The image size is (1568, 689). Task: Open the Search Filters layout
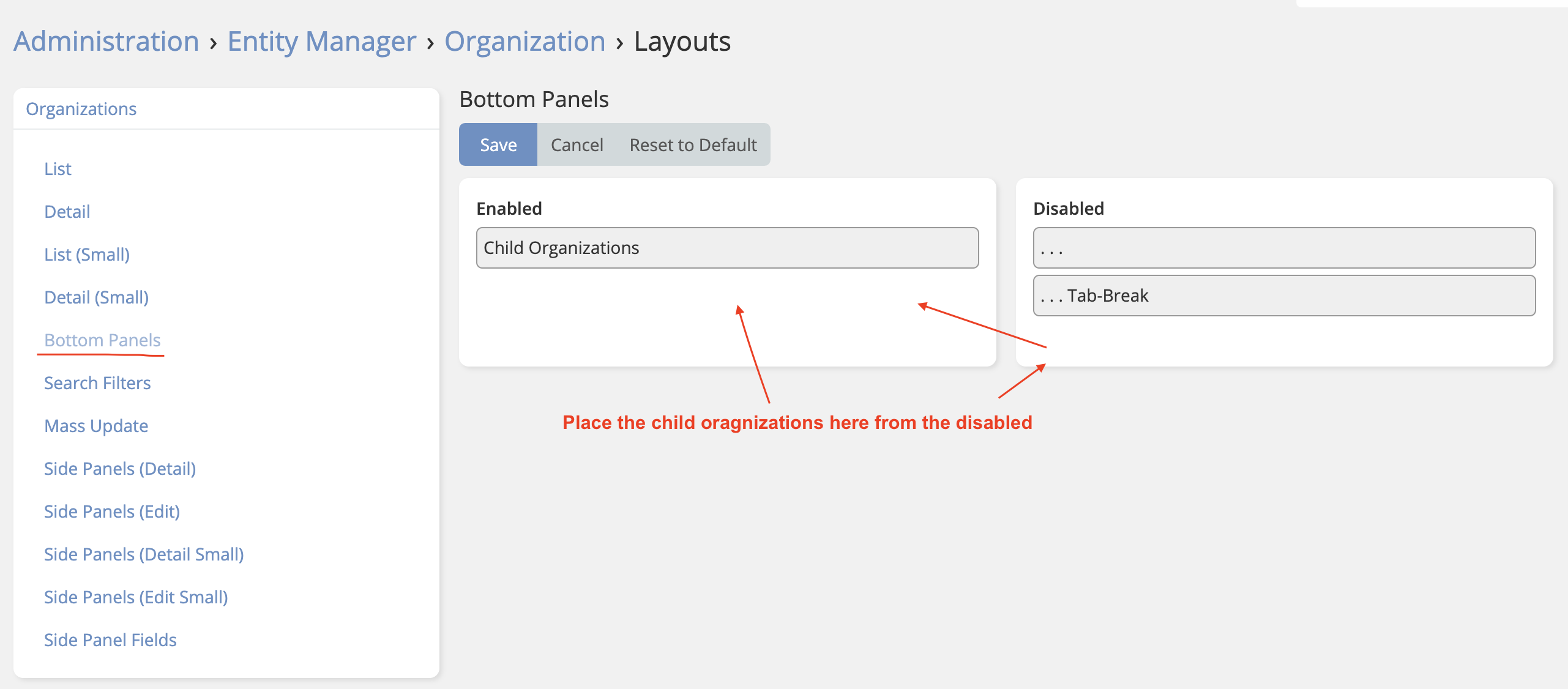click(97, 383)
